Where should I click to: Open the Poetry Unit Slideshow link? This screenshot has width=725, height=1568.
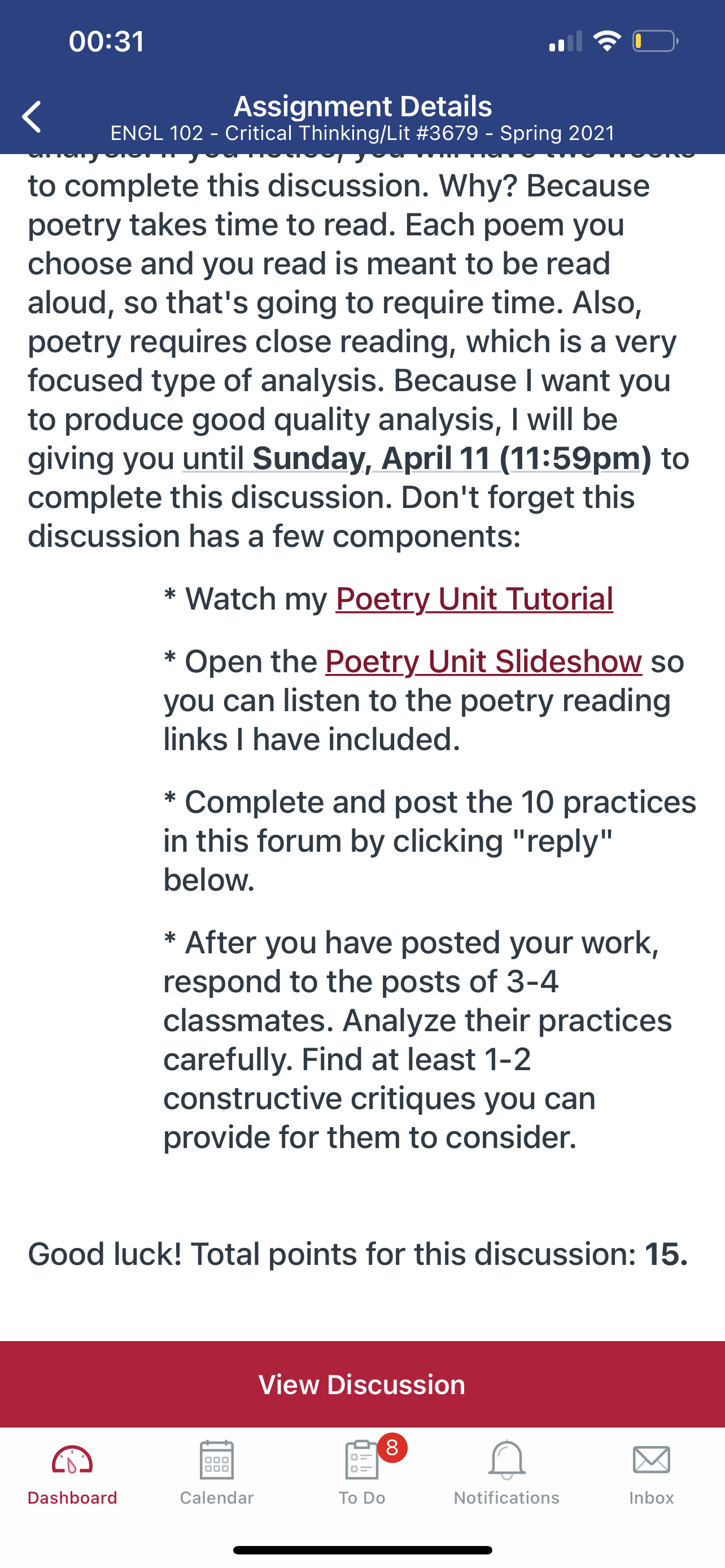[x=483, y=662]
